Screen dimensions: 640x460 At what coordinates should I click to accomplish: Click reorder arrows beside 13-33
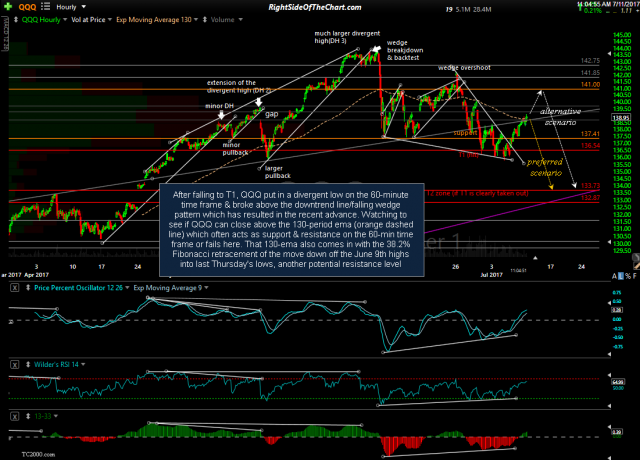28,416
